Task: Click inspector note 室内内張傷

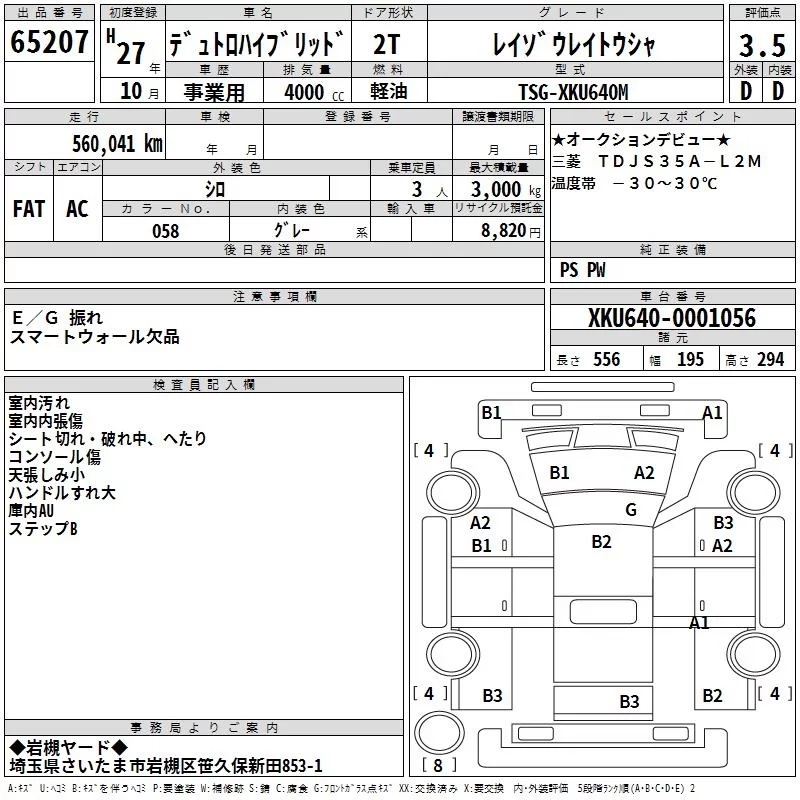Action: 45,421
